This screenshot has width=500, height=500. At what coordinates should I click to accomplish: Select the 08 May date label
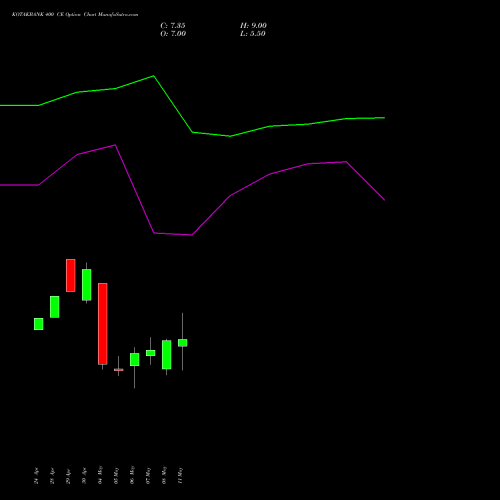tap(164, 475)
